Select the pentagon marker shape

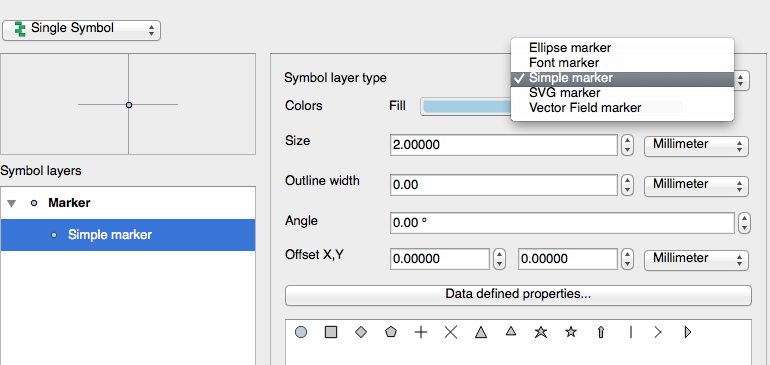pyautogui.click(x=391, y=333)
